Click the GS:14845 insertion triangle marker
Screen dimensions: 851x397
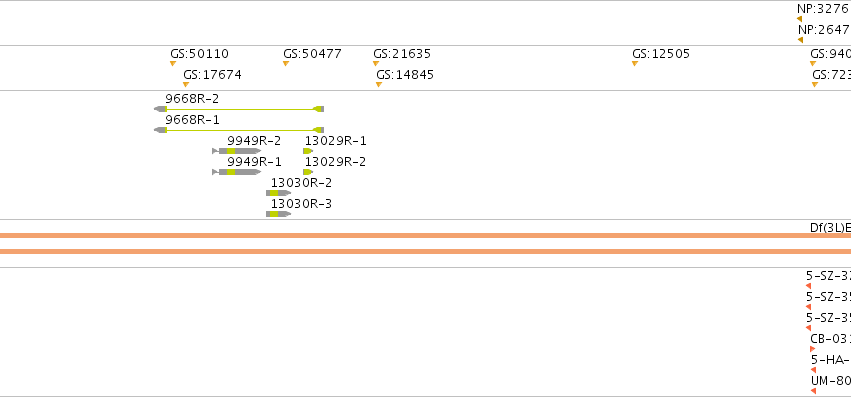point(379,84)
